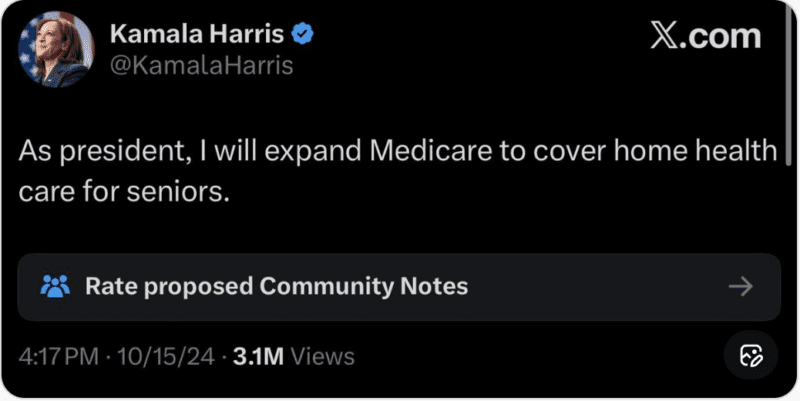Click the X logo in the watermark
Viewport: 800px width, 401px height.
[665, 36]
